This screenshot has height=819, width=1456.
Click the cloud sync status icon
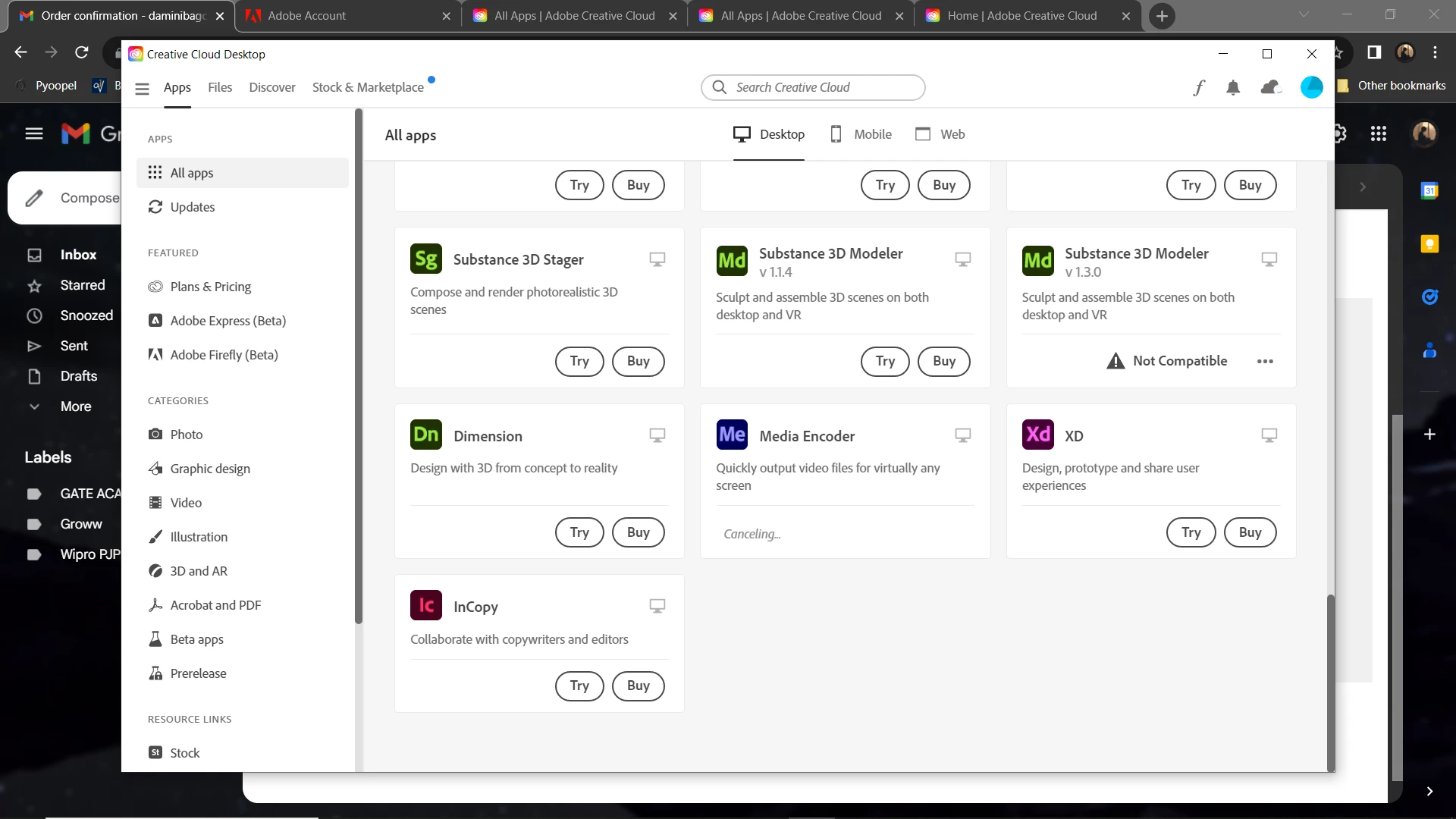[x=1270, y=88]
